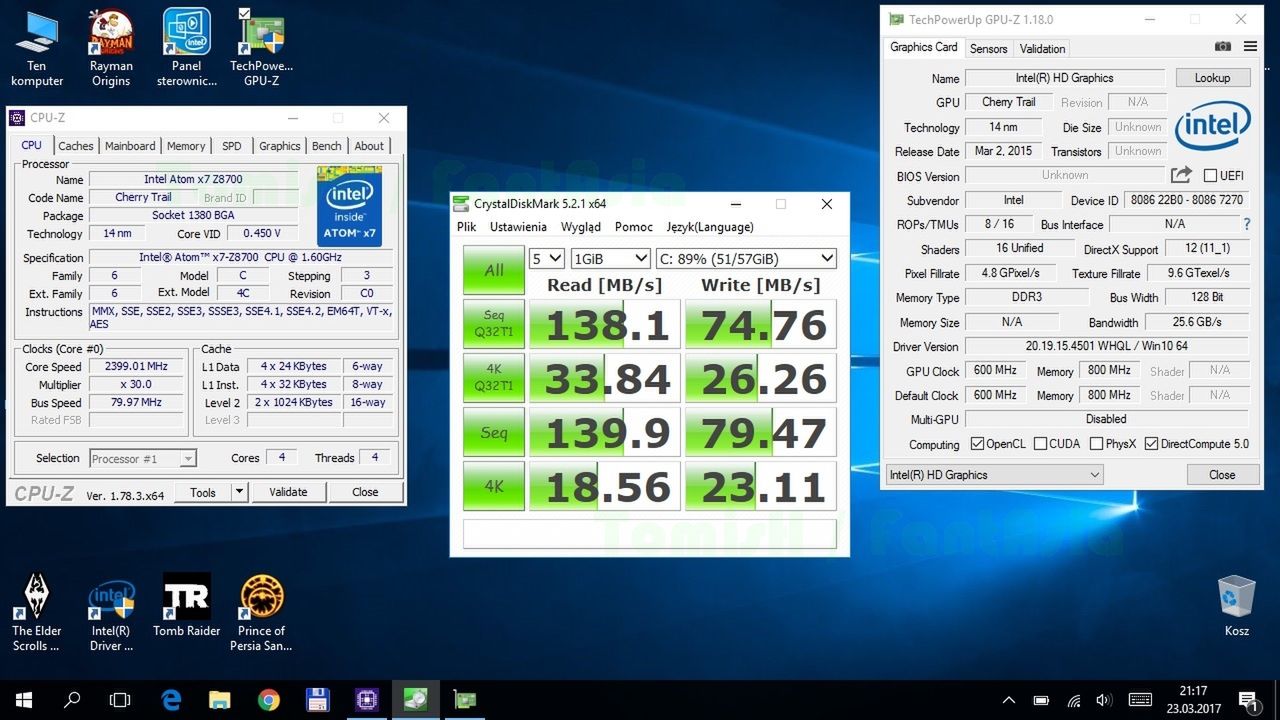This screenshot has height=720, width=1280.
Task: Run the 4K Q32T1 benchmark button
Action: pyautogui.click(x=494, y=378)
